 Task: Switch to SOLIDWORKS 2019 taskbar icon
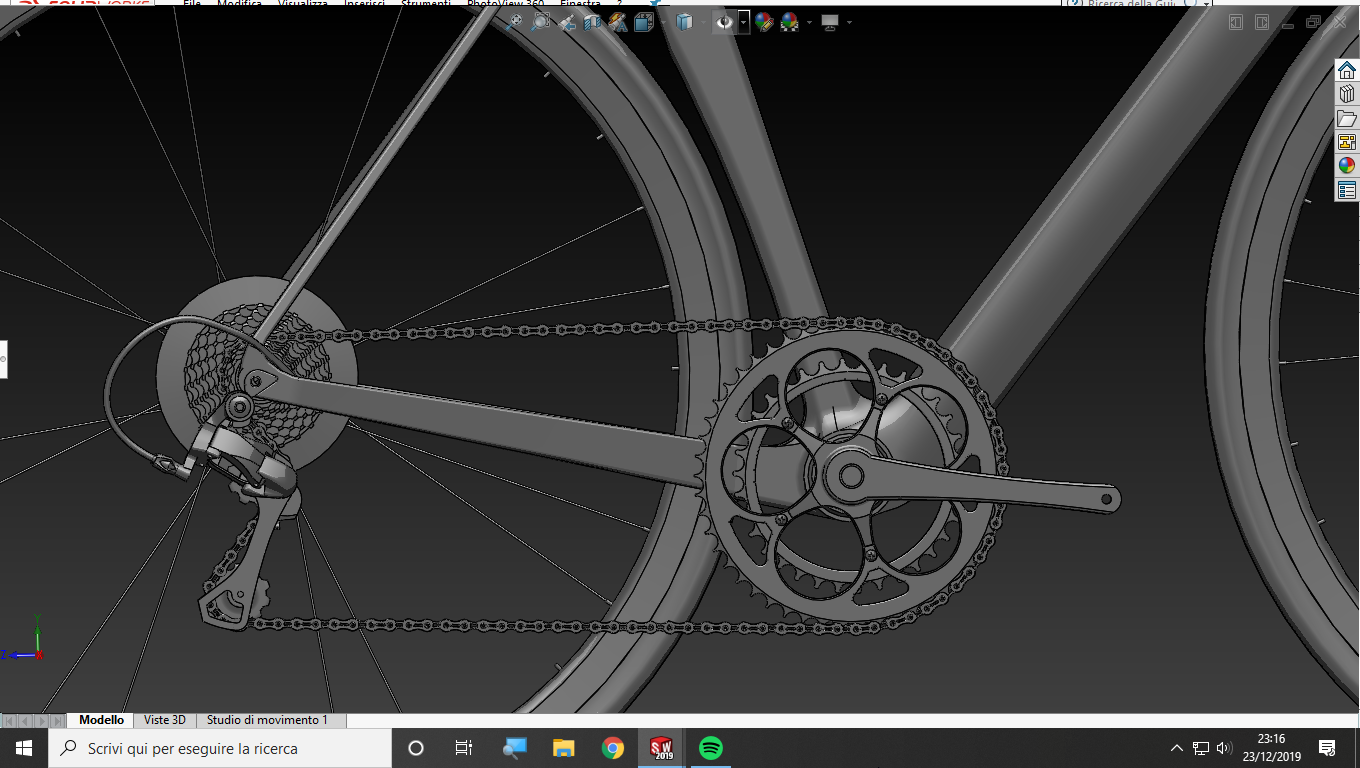[x=662, y=748]
